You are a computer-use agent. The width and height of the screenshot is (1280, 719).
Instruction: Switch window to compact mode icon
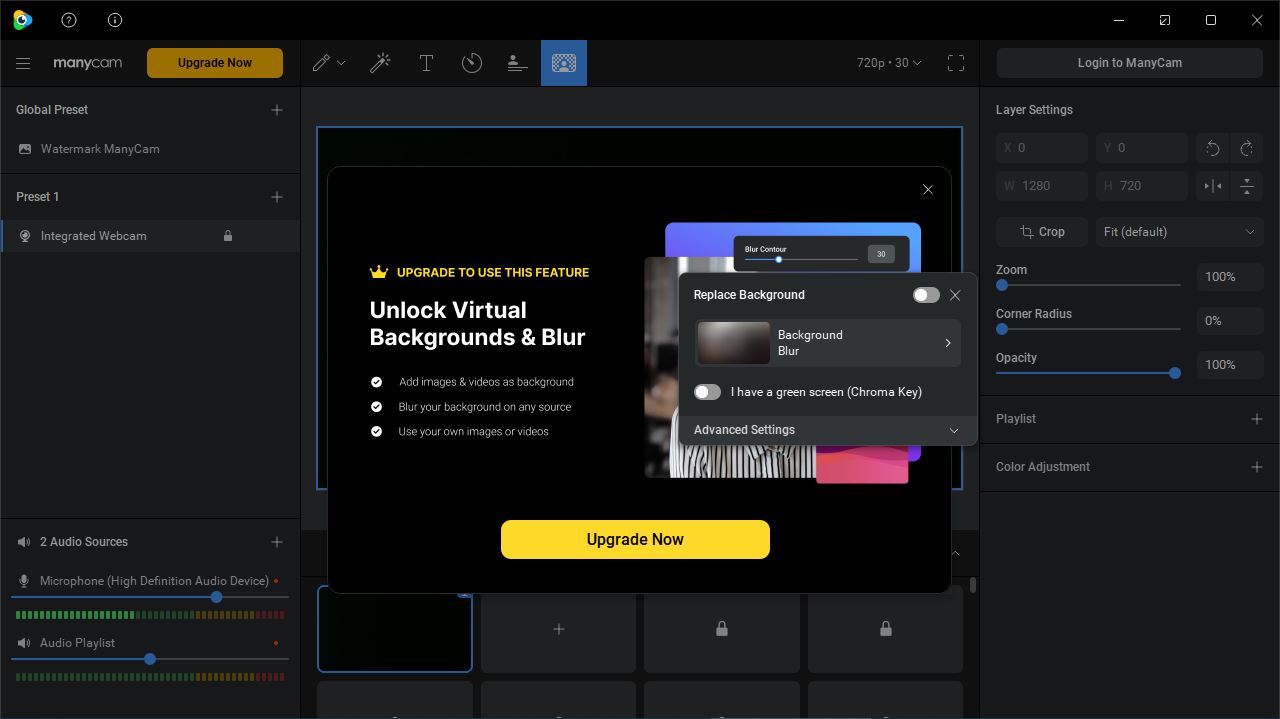[x=1165, y=20]
